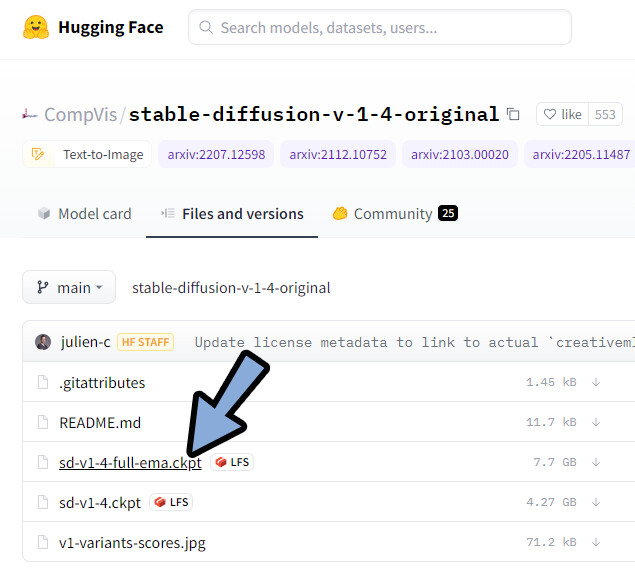Switch to the Model card tab

(85, 214)
